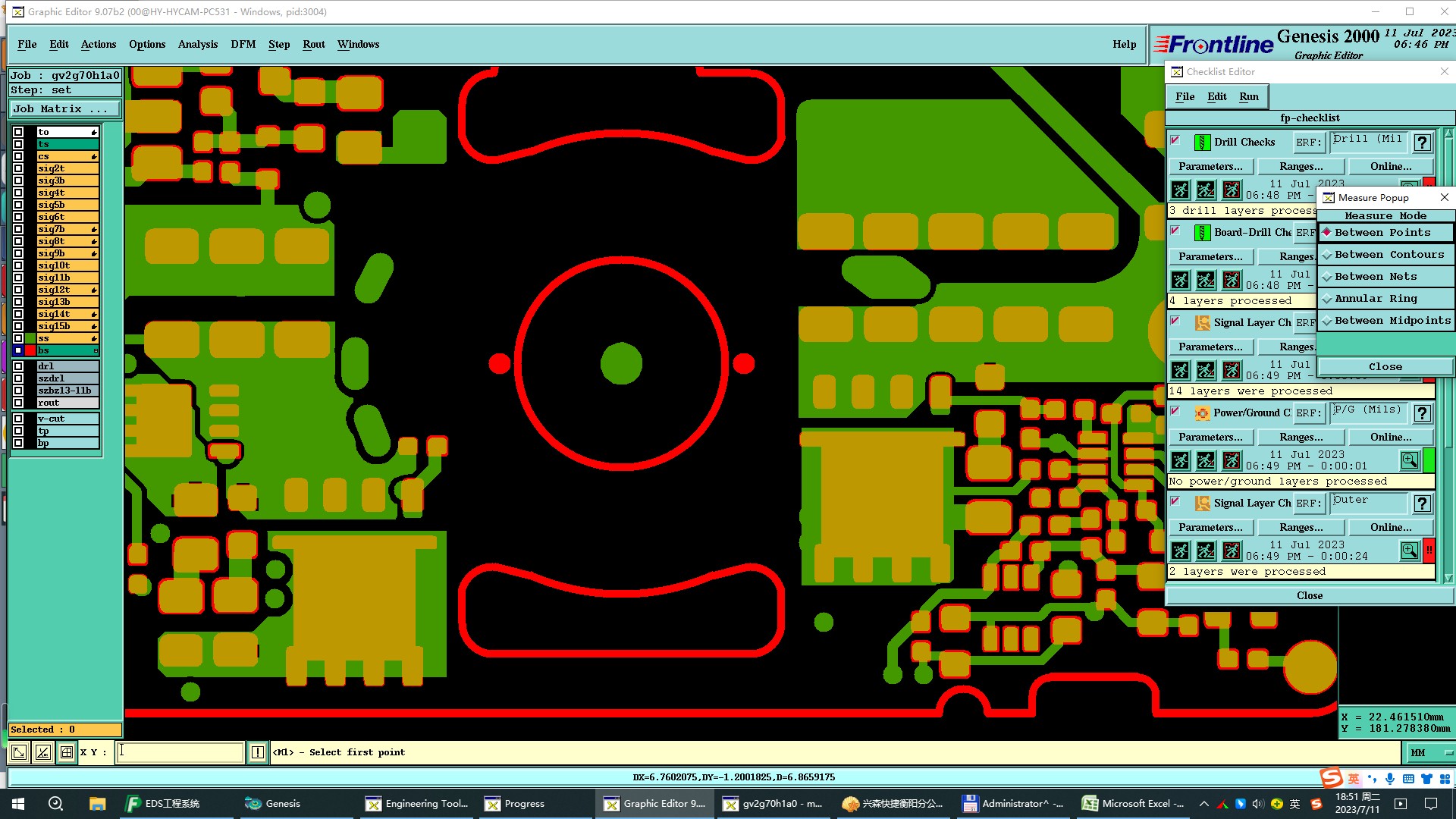Click Close button in Measure Popup
This screenshot has height=819, width=1456.
click(1385, 366)
